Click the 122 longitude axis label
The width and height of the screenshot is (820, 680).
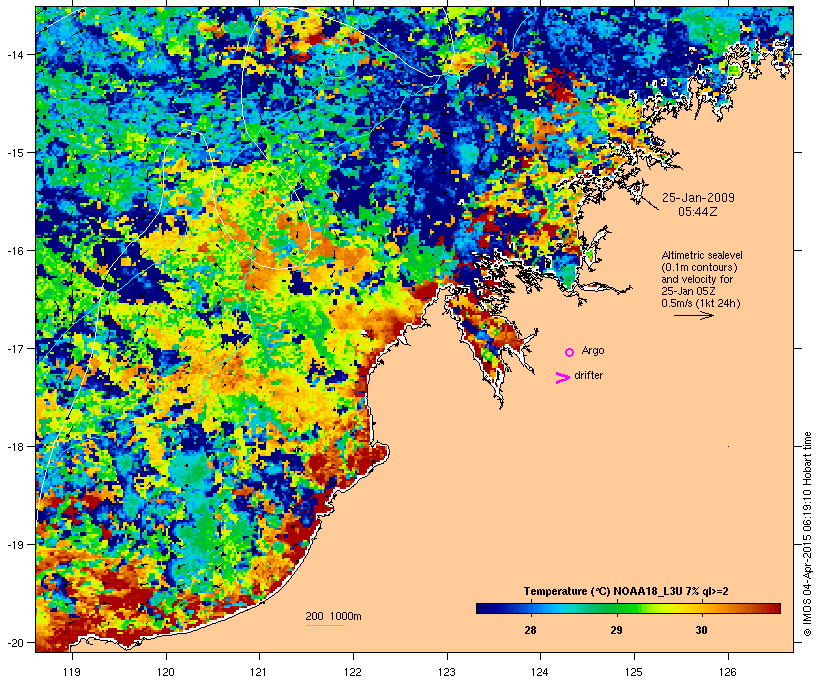(x=353, y=671)
